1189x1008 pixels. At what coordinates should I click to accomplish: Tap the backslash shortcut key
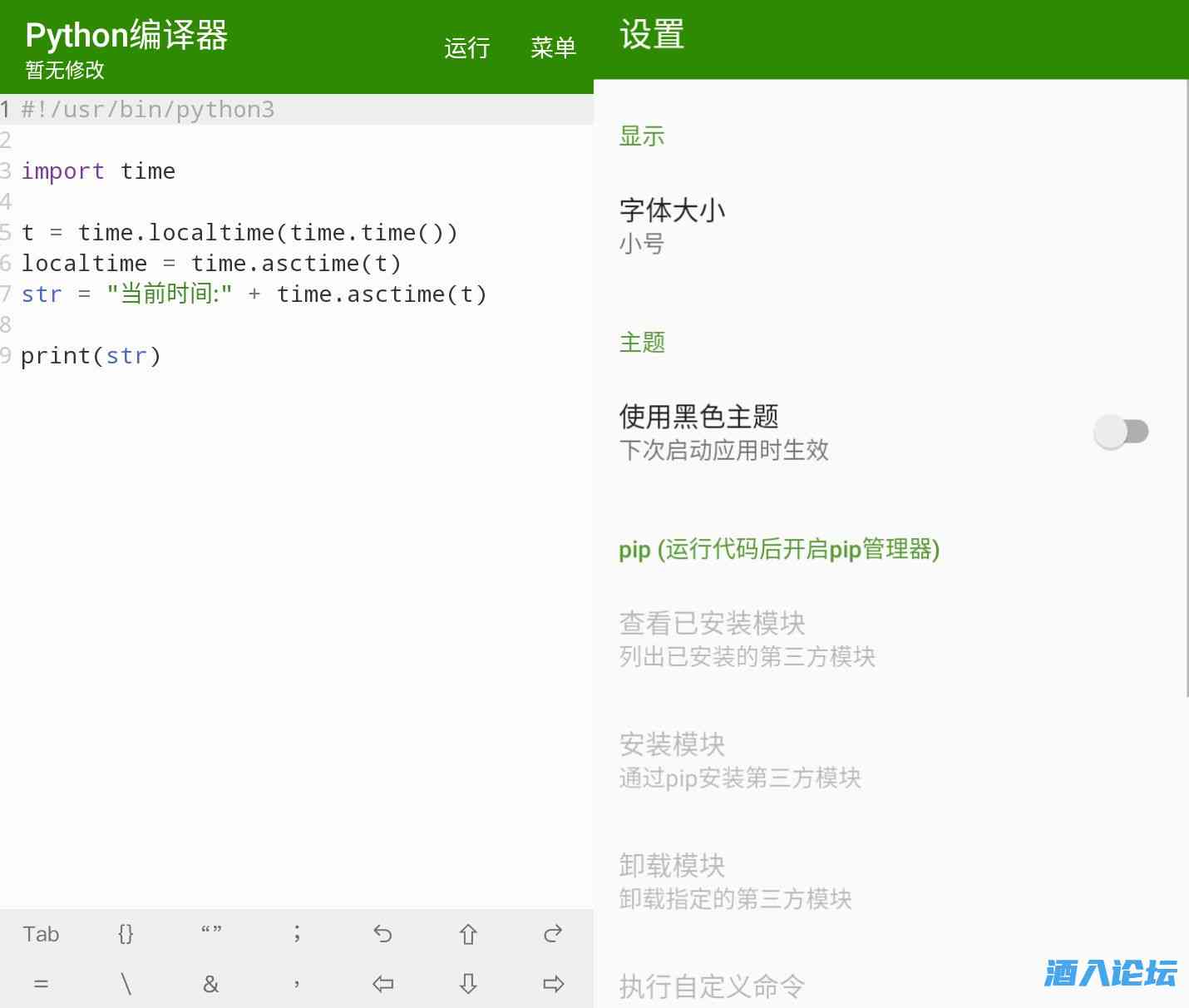tap(126, 984)
